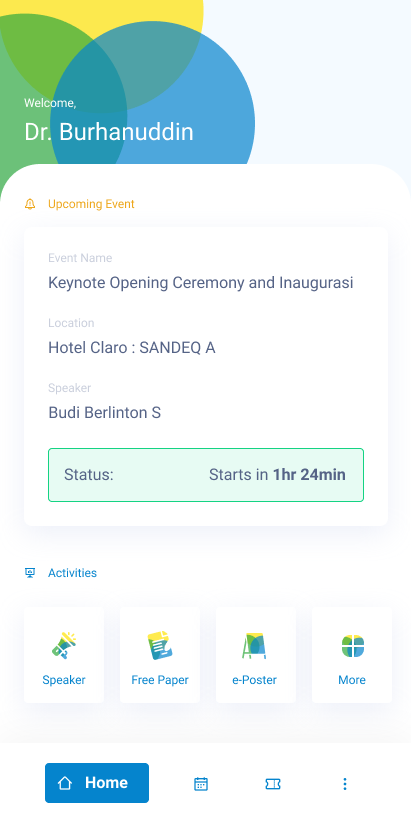
Task: Tap the bell icon beside Upcoming Event
Action: (30, 204)
